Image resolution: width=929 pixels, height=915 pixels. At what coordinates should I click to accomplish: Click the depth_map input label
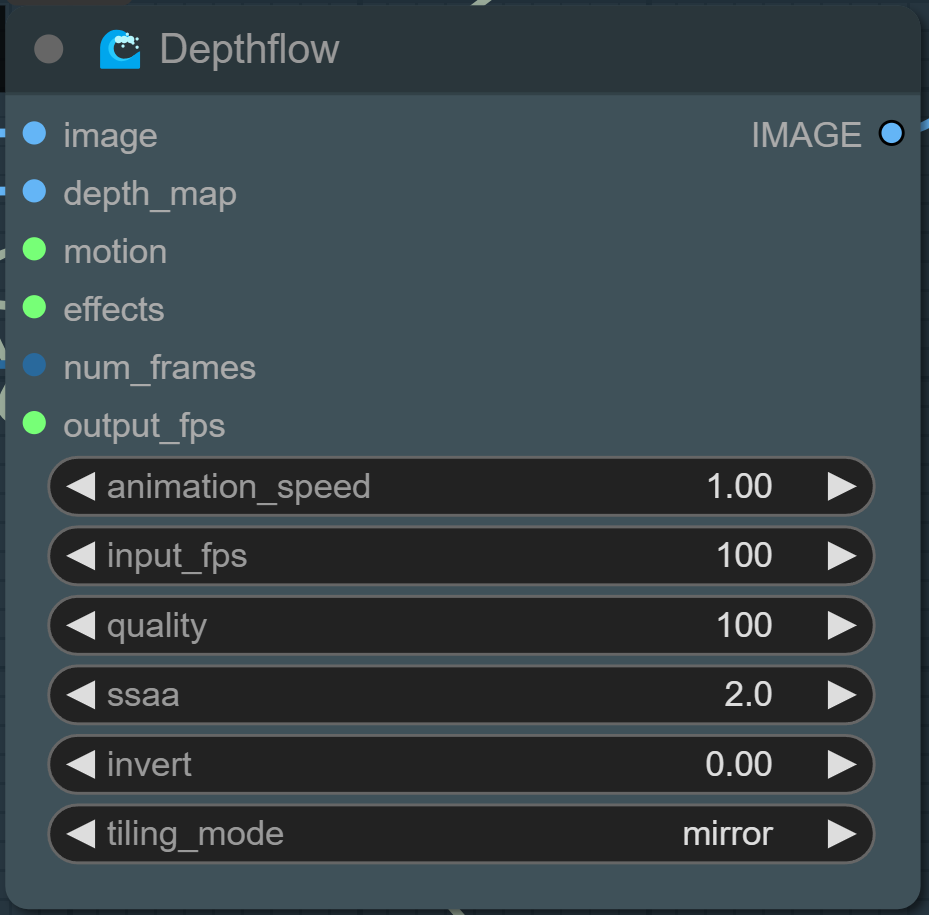(x=150, y=195)
